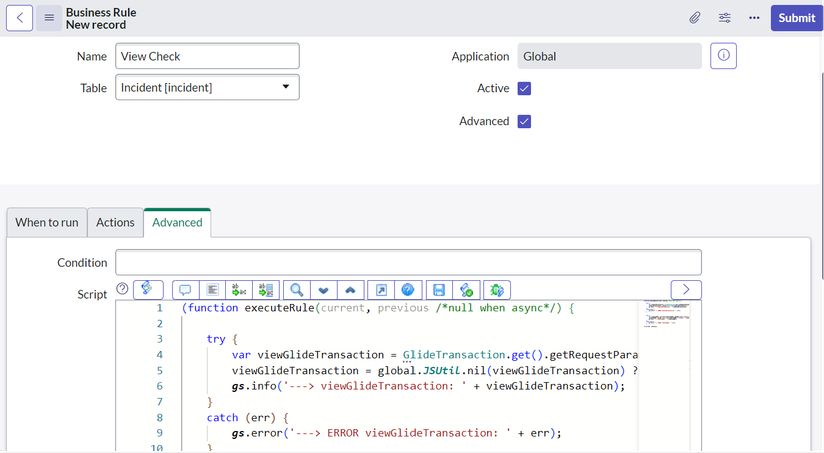This screenshot has height=453, width=824.
Task: Click the page vertical scrollbar
Action: pos(822,176)
